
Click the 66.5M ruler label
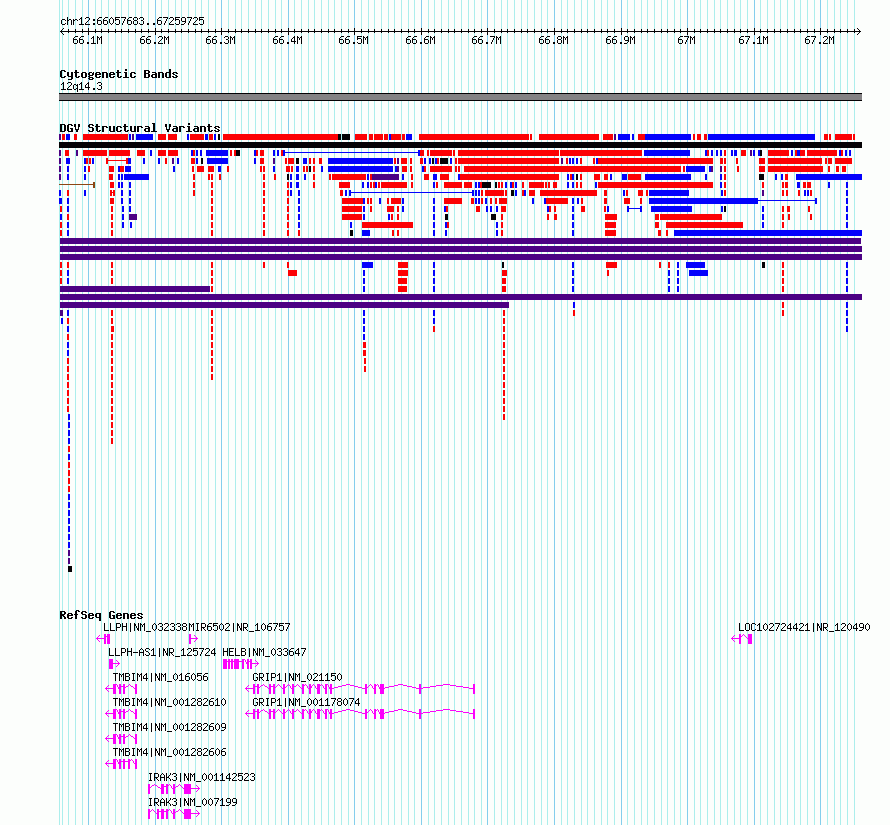[353, 40]
